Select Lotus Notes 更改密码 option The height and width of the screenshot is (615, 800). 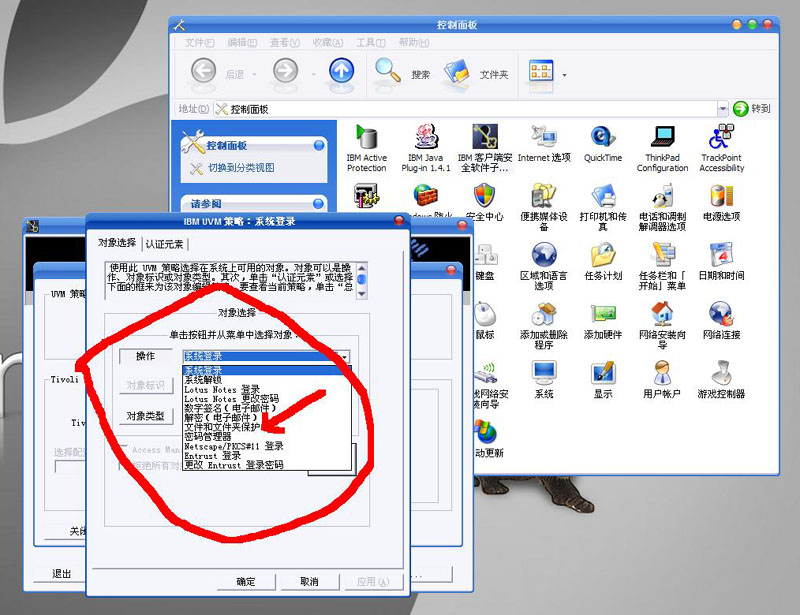pos(267,399)
